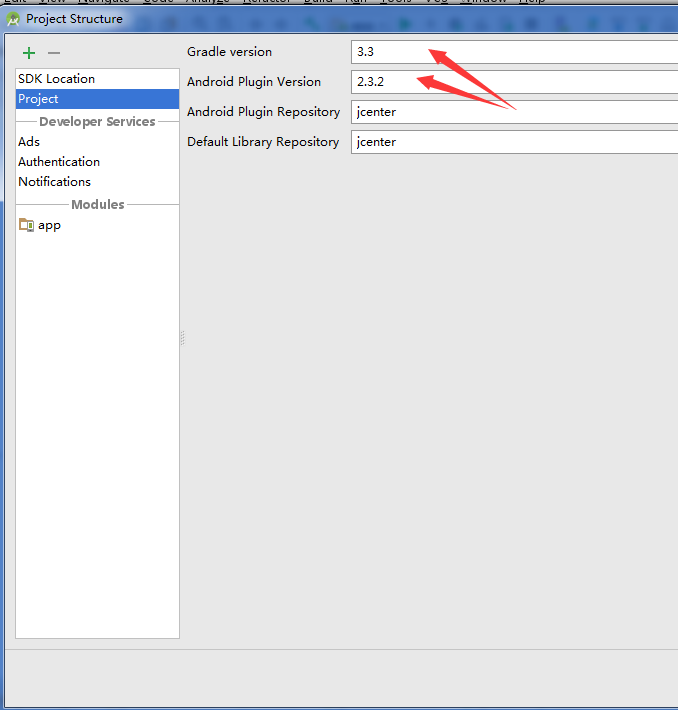Click the Android Plugin Repository label
This screenshot has width=678, height=710.
click(x=263, y=112)
